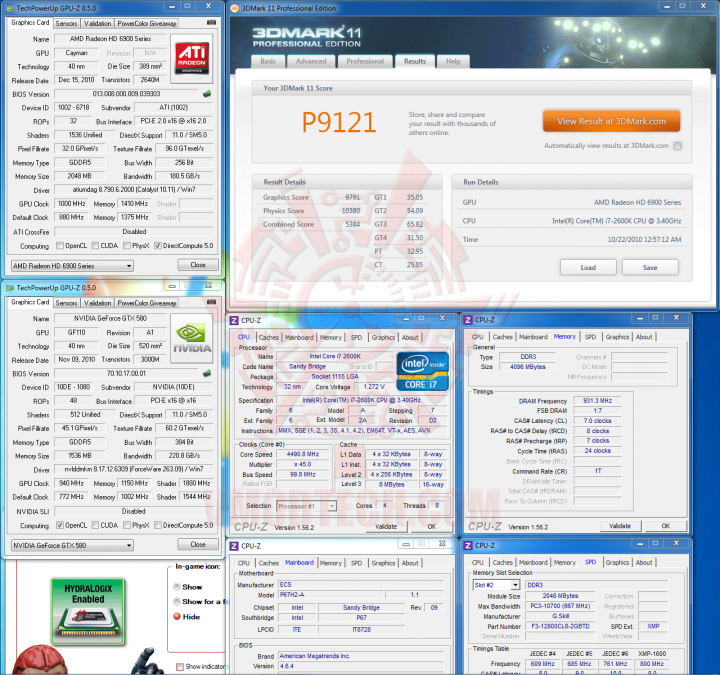Image resolution: width=720 pixels, height=675 pixels.
Task: Open the Sensors tab in the AMD GPU-Z window
Action: pyautogui.click(x=67, y=23)
